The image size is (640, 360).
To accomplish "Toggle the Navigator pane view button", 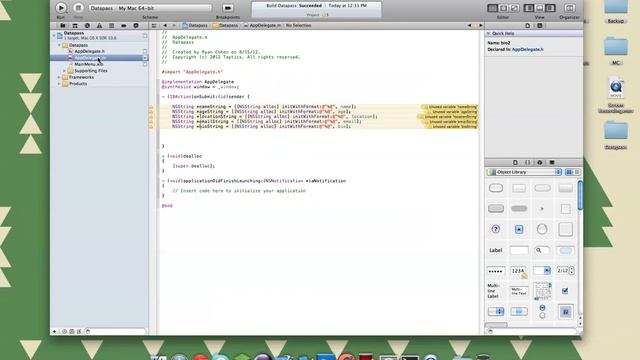I will (x=529, y=8).
